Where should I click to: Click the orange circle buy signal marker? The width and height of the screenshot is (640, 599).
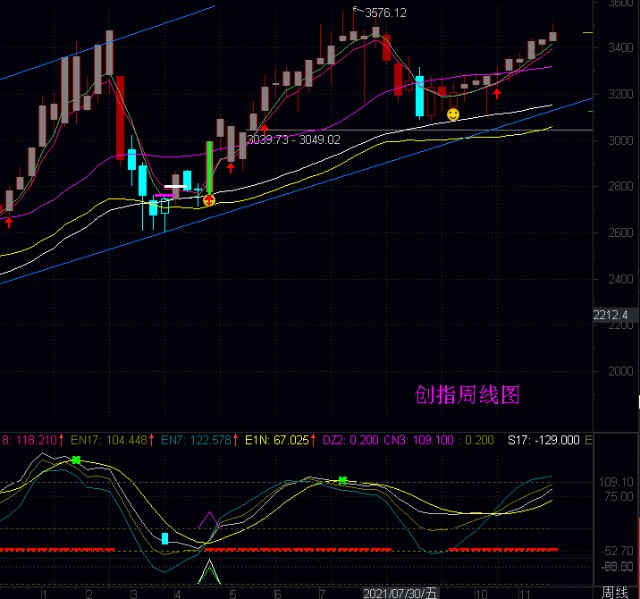[x=209, y=200]
